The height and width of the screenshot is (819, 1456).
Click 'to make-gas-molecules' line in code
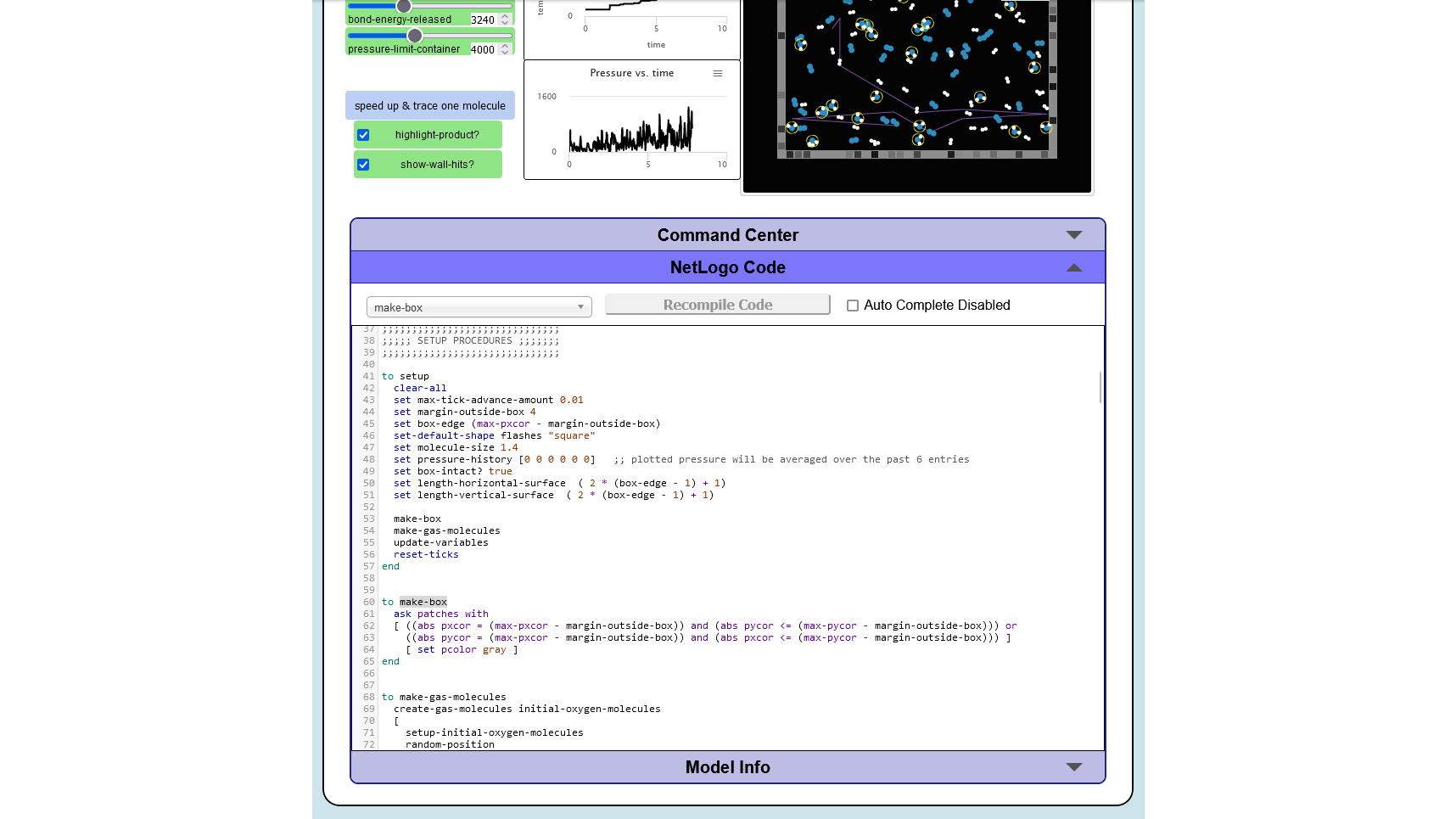[x=444, y=697]
